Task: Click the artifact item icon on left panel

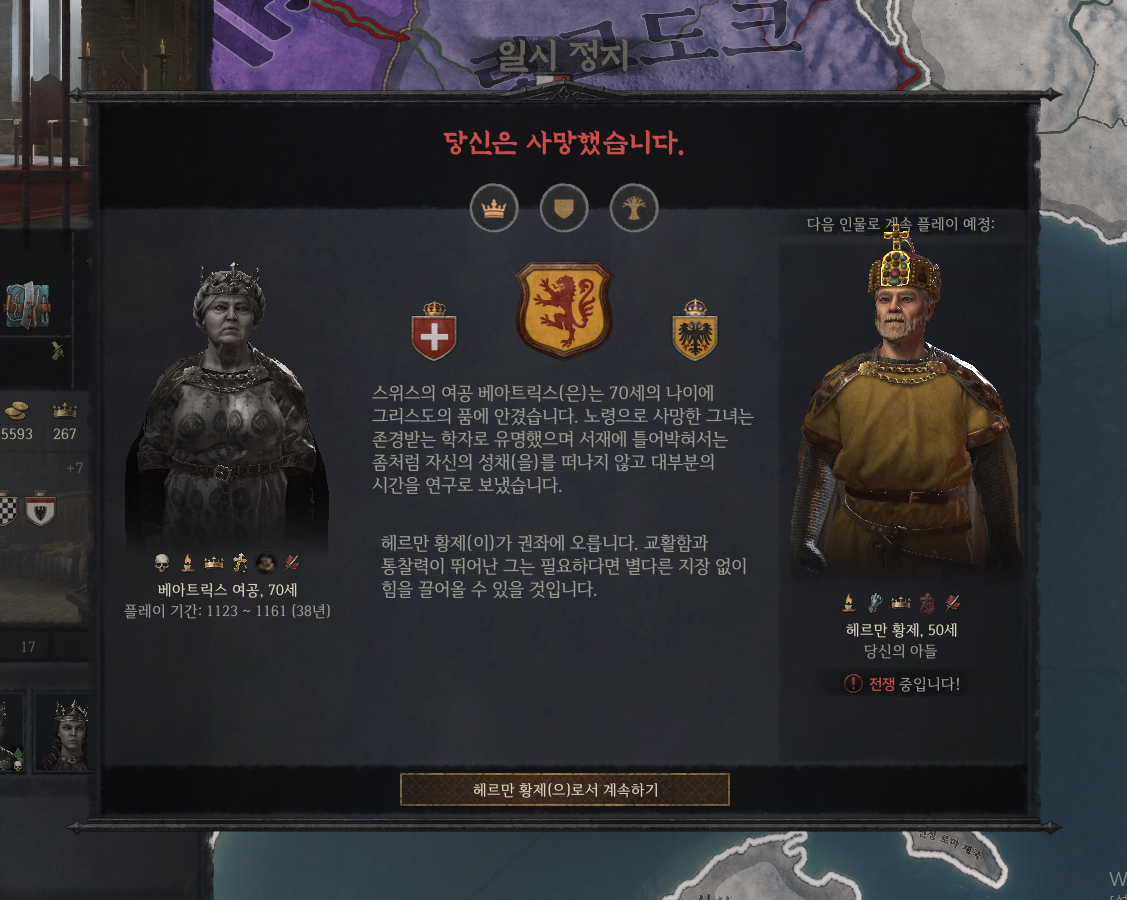Action: pos(27,306)
